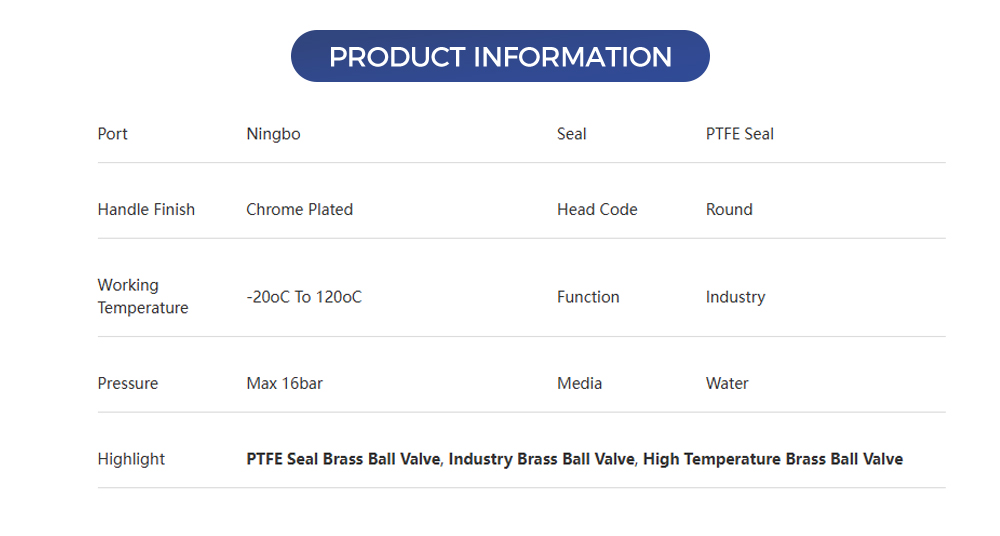Click the Media row label
Viewport: 1000px width, 536px height.
point(579,384)
